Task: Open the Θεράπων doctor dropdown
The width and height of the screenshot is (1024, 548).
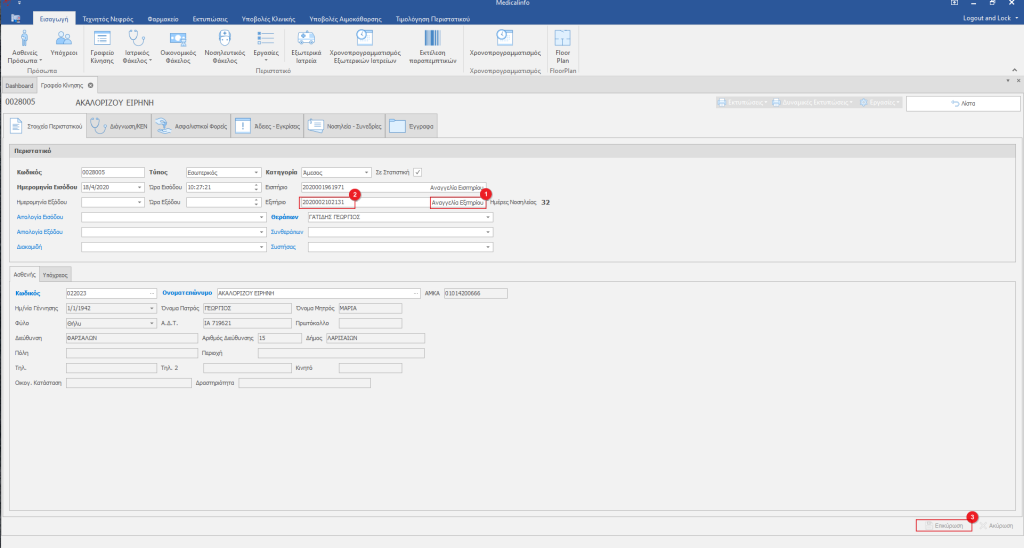Action: pyautogui.click(x=489, y=217)
